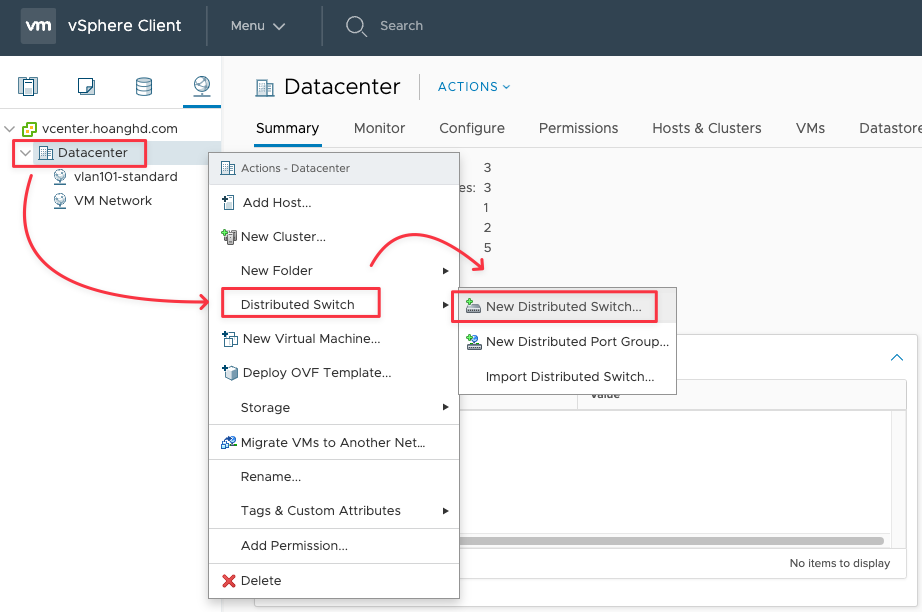Click the vCenter server icon
The height and width of the screenshot is (612, 922).
pos(29,129)
